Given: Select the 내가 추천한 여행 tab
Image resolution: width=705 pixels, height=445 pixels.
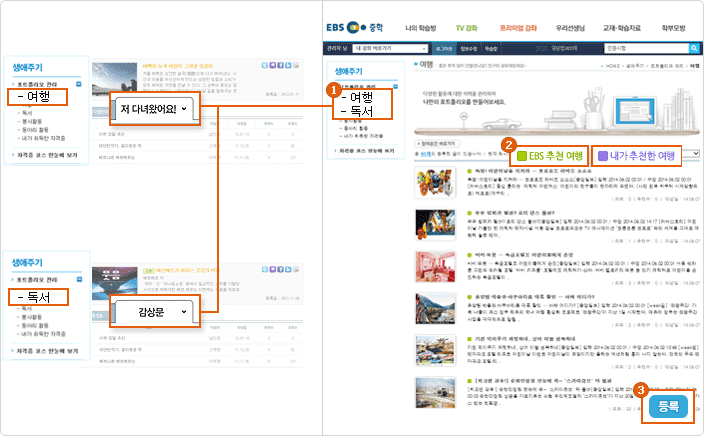Looking at the screenshot, I should [641, 156].
